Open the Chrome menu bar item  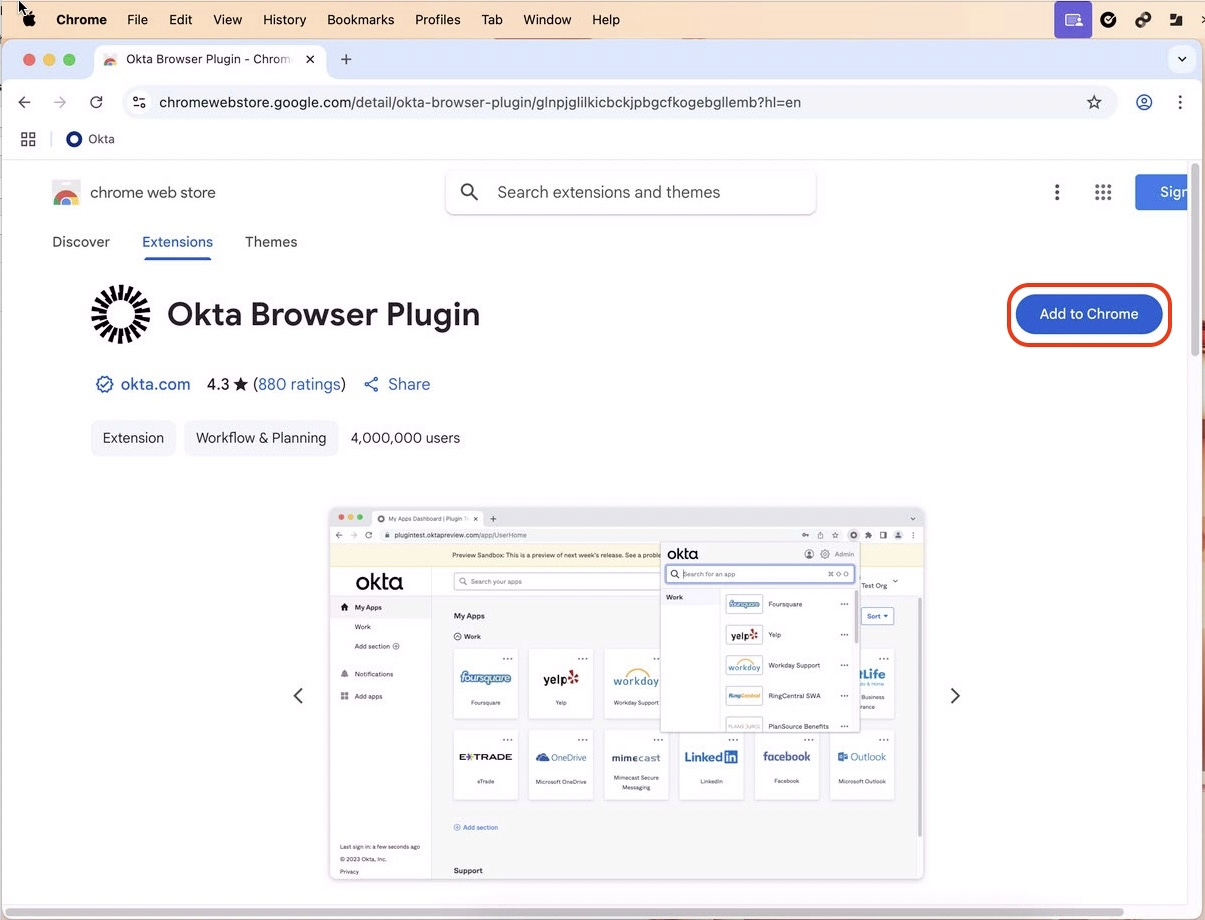click(x=81, y=19)
